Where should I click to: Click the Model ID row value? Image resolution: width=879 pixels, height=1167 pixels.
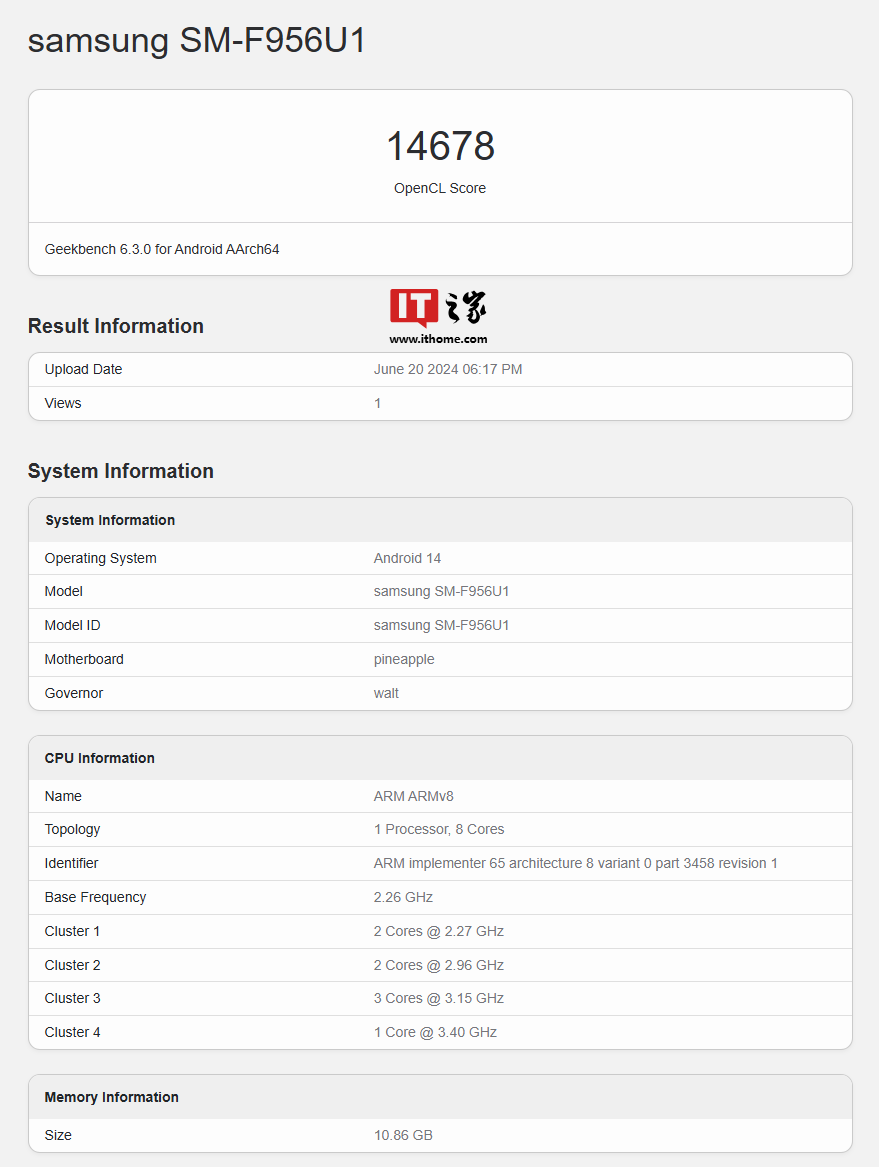pos(441,625)
